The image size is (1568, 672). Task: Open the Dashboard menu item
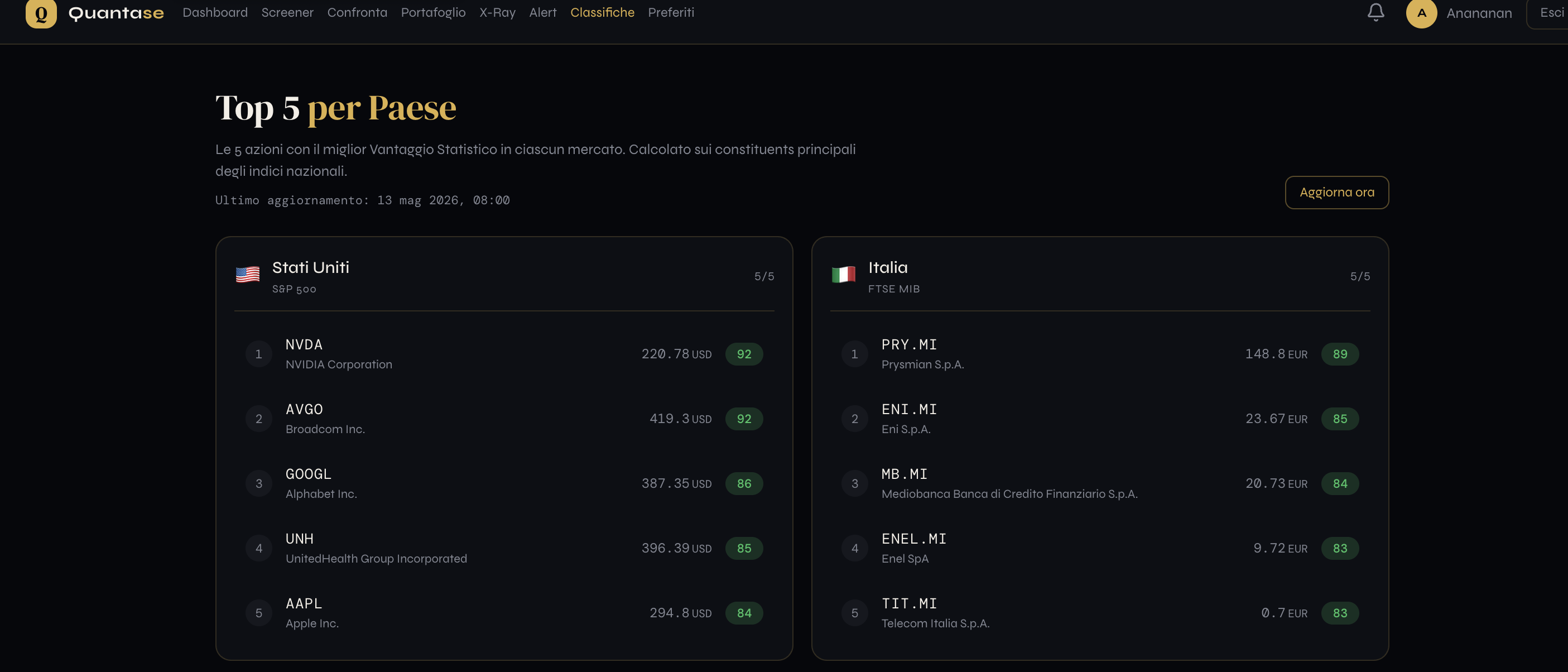pyautogui.click(x=215, y=13)
